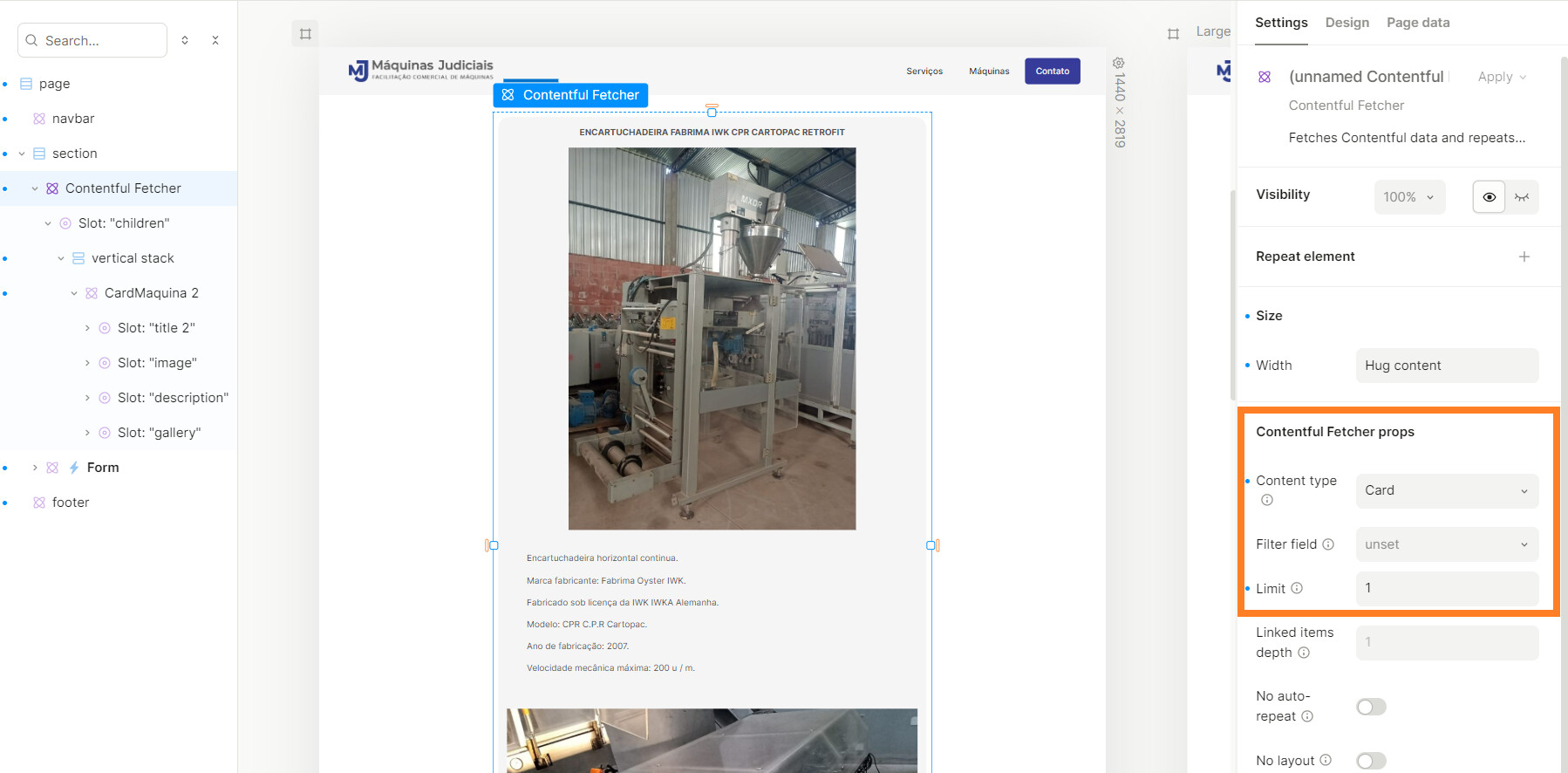The image size is (1568, 773).
Task: Click the info icon next to Filter field
Action: (1328, 544)
